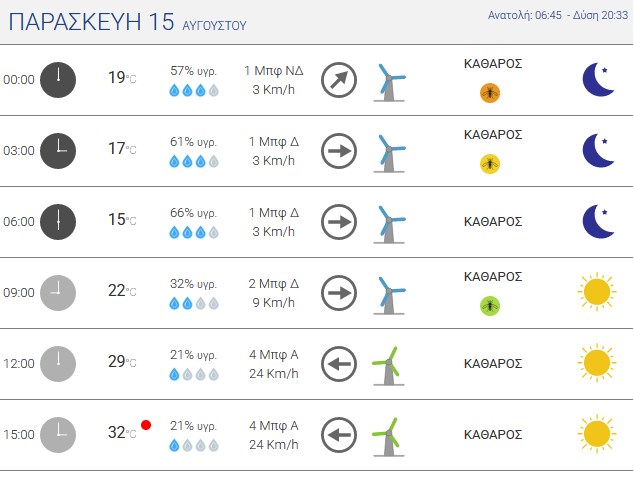634x478 pixels.
Task: Click the crescent moon icon at 06:00
Action: coord(598,221)
